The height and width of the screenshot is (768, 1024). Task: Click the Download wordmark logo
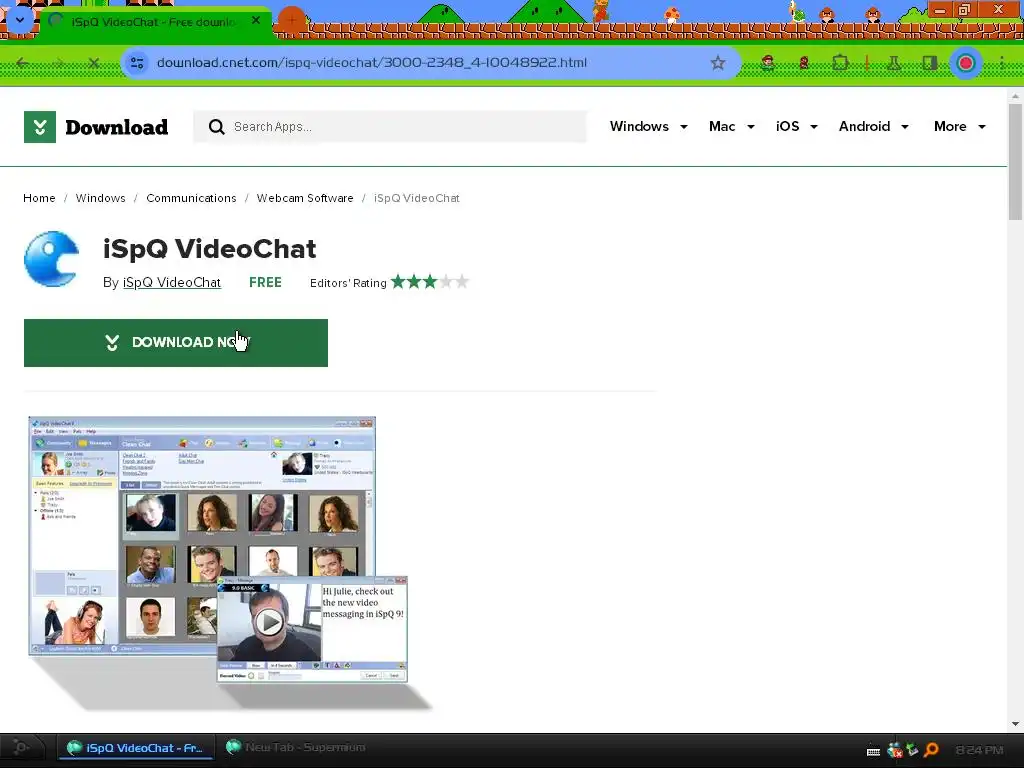click(117, 127)
